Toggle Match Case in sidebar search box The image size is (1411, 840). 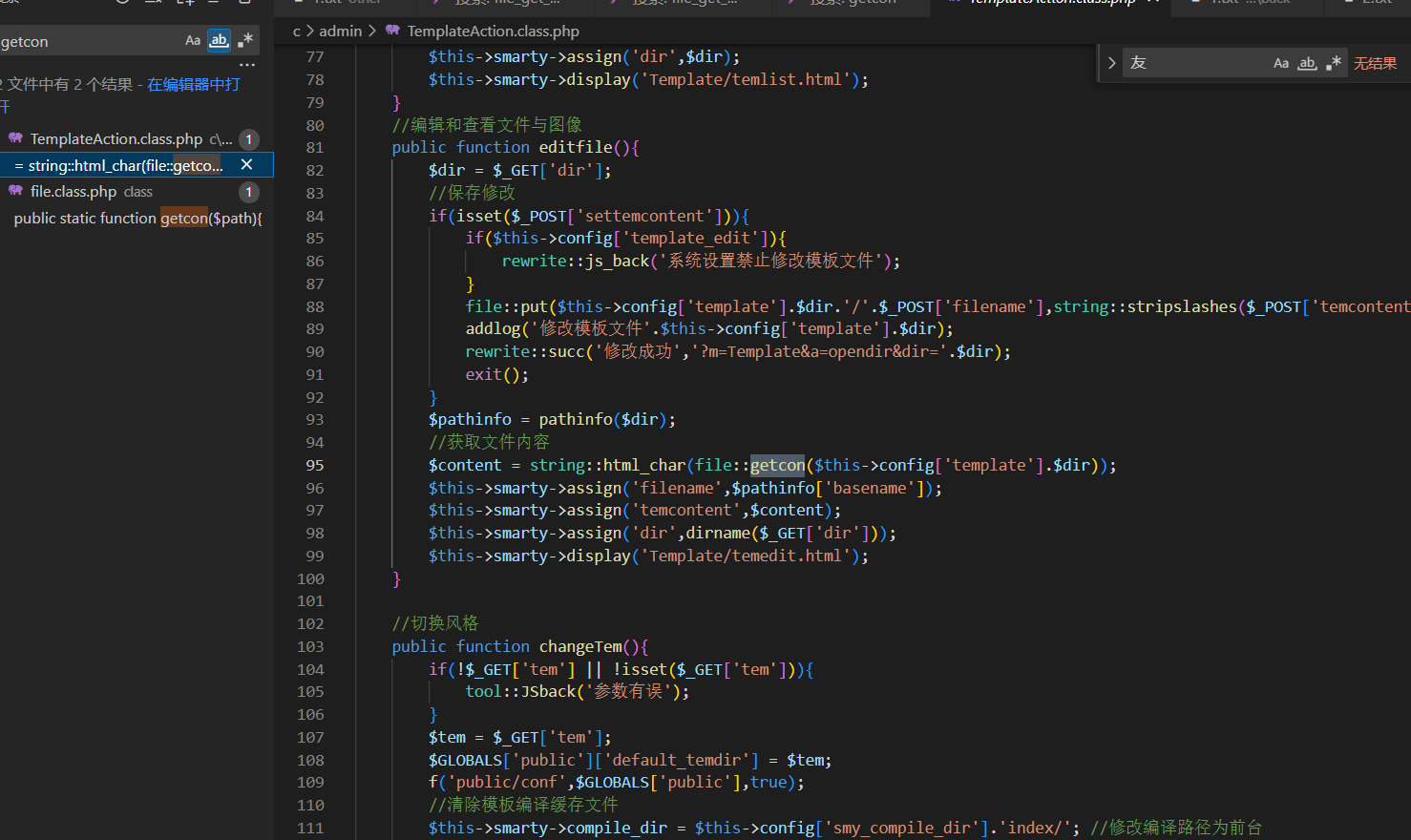coord(193,40)
